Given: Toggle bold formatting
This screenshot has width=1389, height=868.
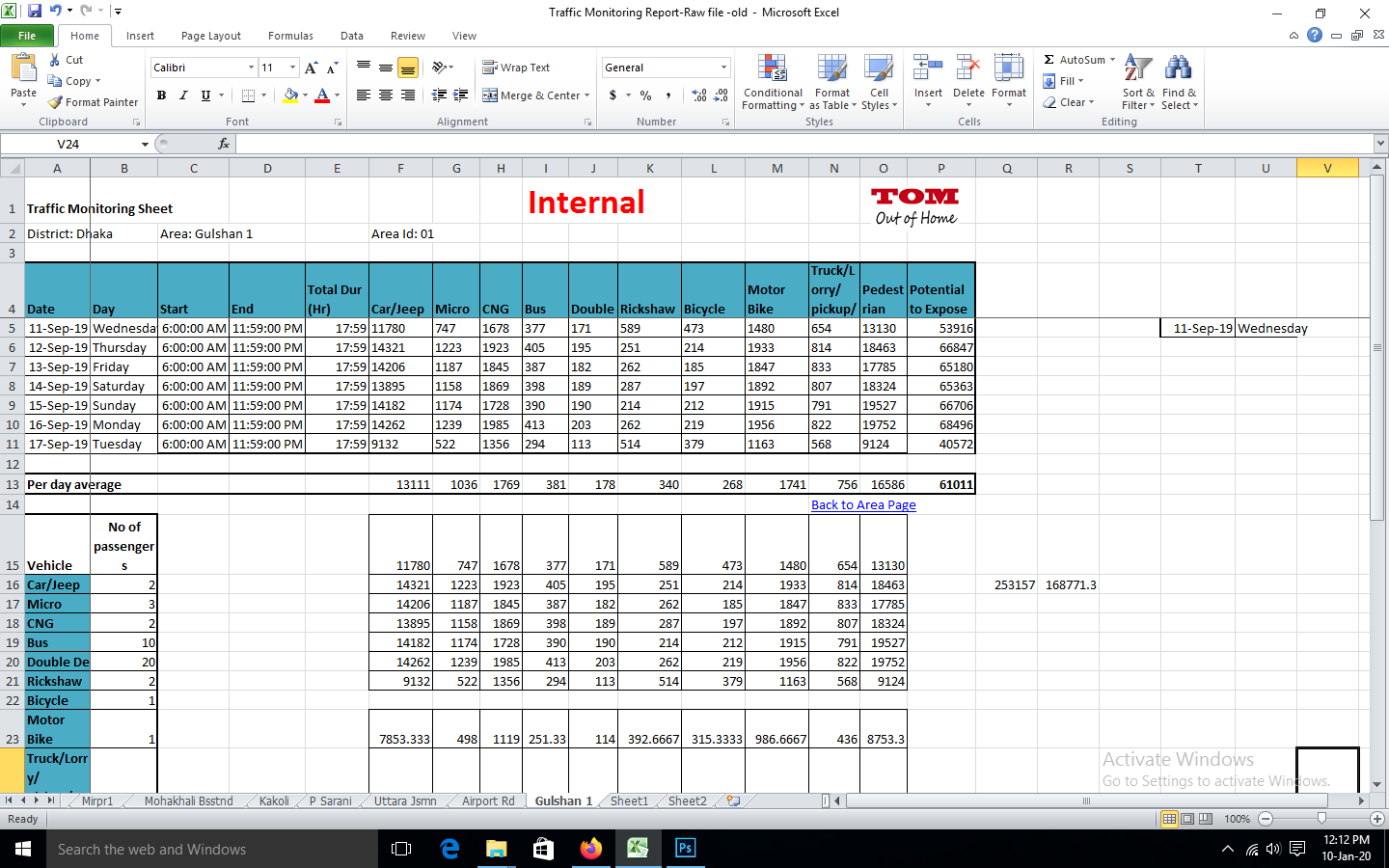Looking at the screenshot, I should pyautogui.click(x=161, y=95).
